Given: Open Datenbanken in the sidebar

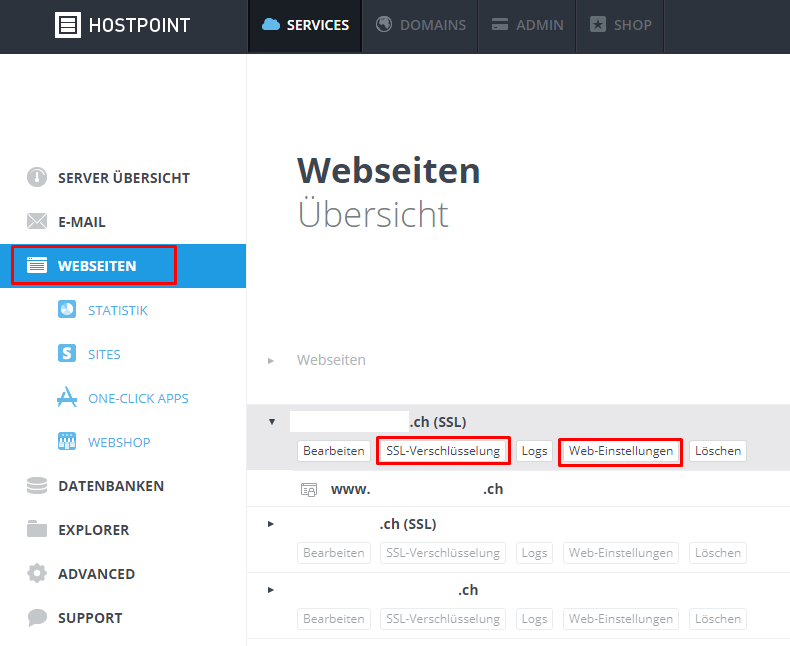Looking at the screenshot, I should coord(123,486).
